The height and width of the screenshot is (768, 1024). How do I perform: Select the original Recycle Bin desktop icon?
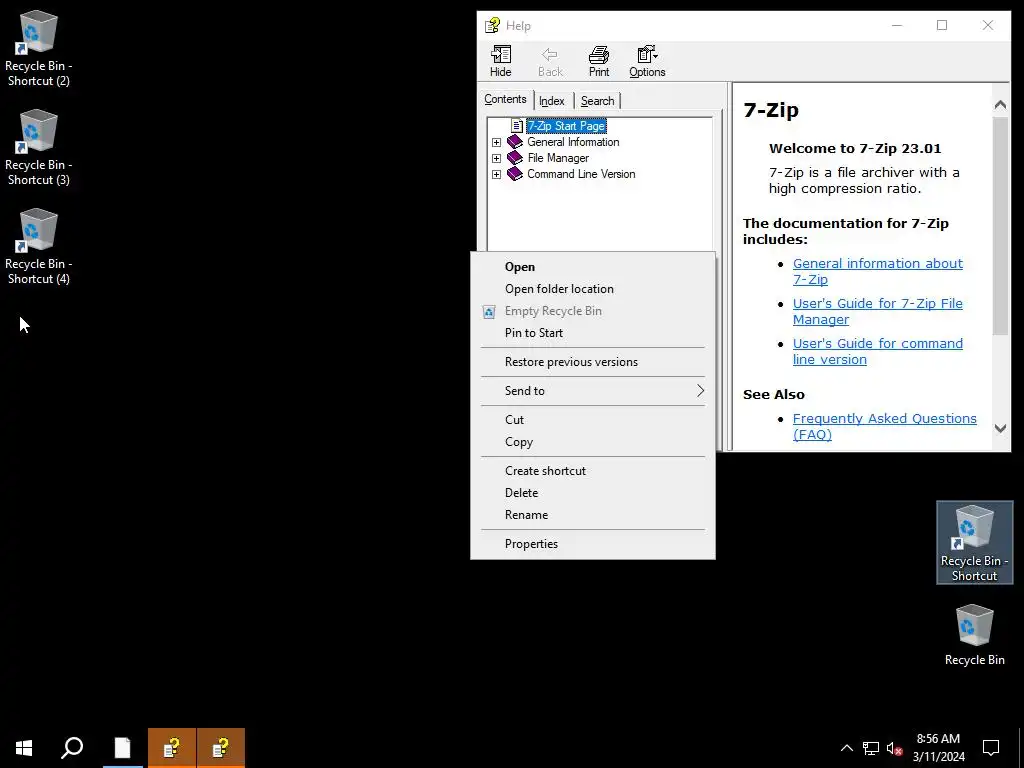(974, 635)
